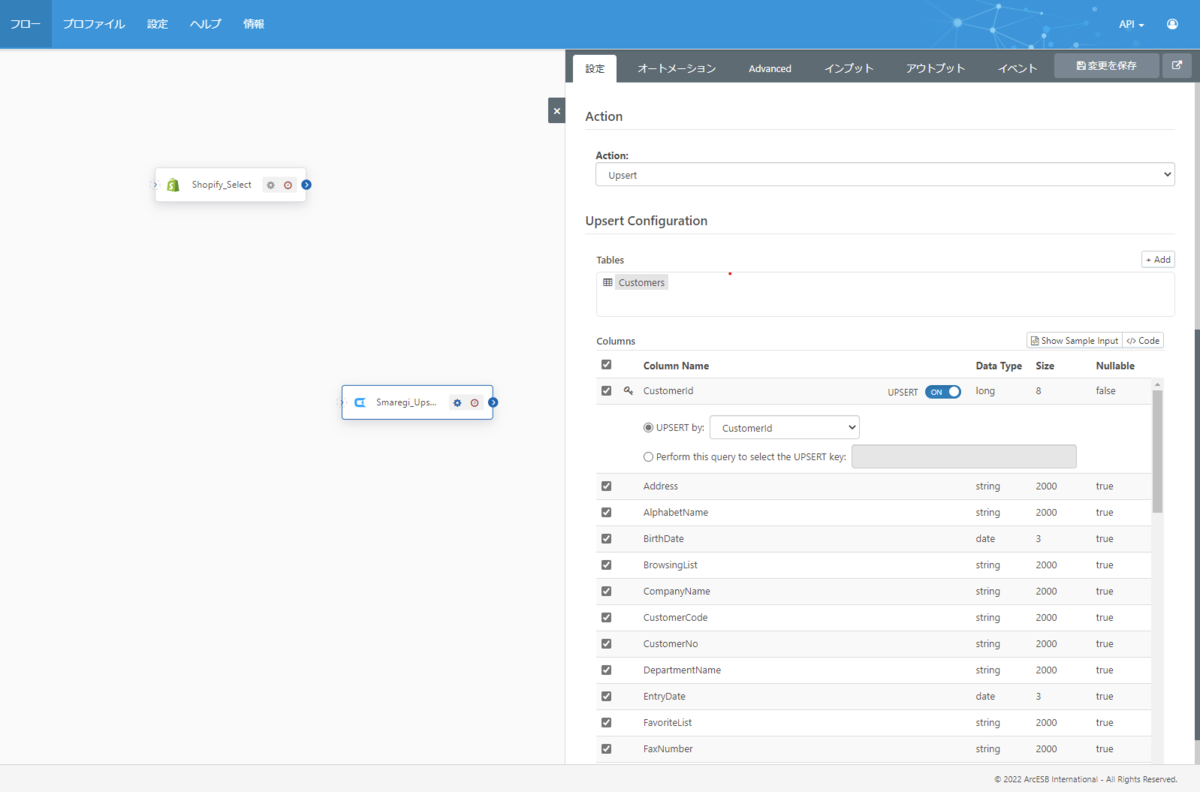Open gear settings on Smaregi_Upsert connector
The height and width of the screenshot is (792, 1200).
[x=457, y=403]
